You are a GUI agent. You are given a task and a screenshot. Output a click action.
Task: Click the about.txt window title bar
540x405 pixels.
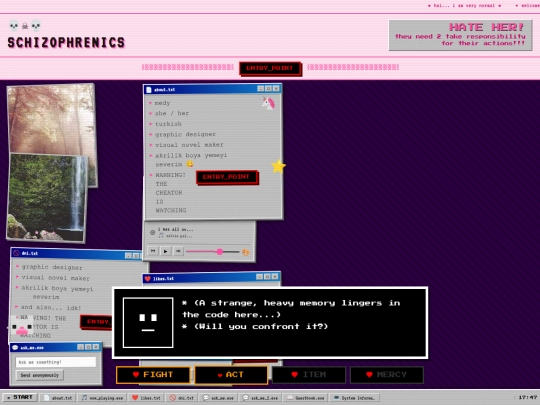click(x=213, y=89)
